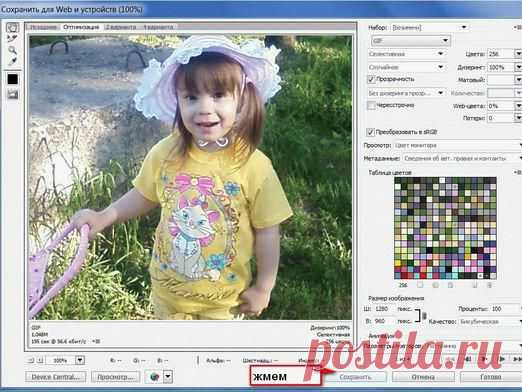Switch to the Оптимизация tab

81,27
